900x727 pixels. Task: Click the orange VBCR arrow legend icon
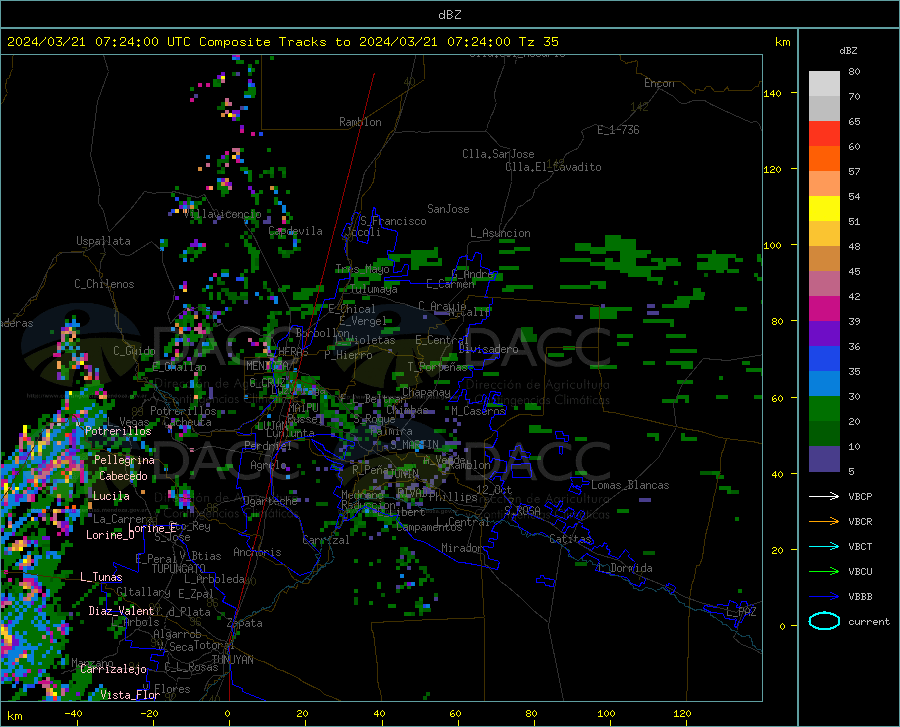pos(824,522)
